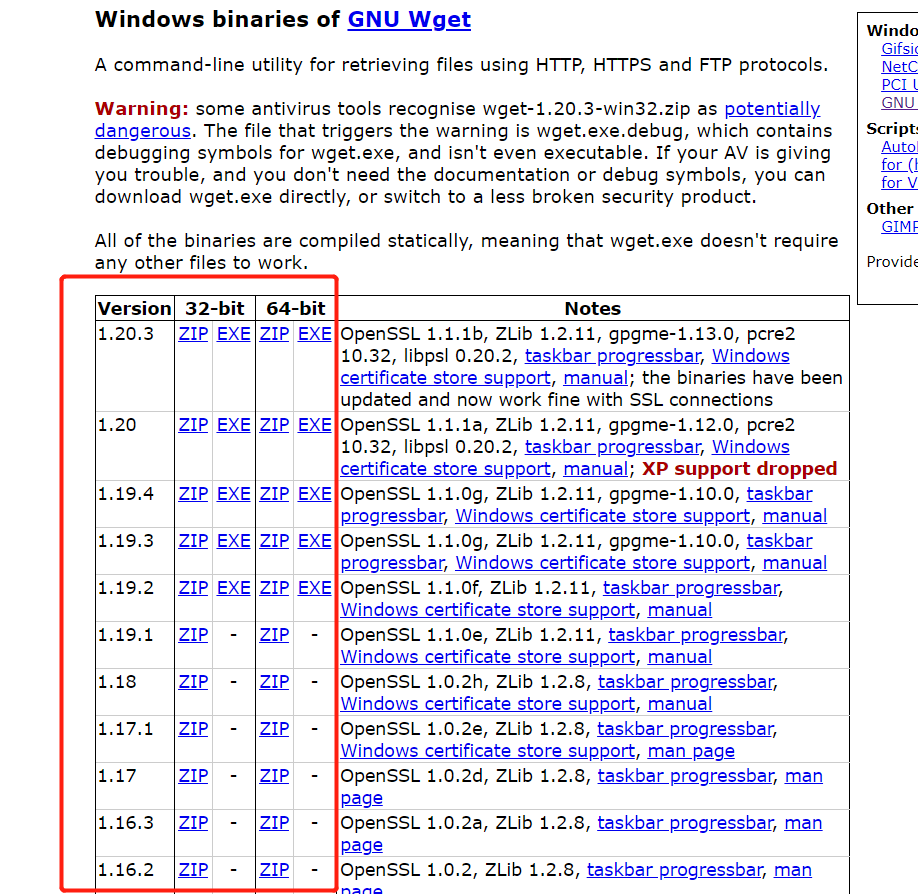This screenshot has width=918, height=894.
Task: Download 64-bit ZIP for version 1.19.4
Action: point(274,494)
